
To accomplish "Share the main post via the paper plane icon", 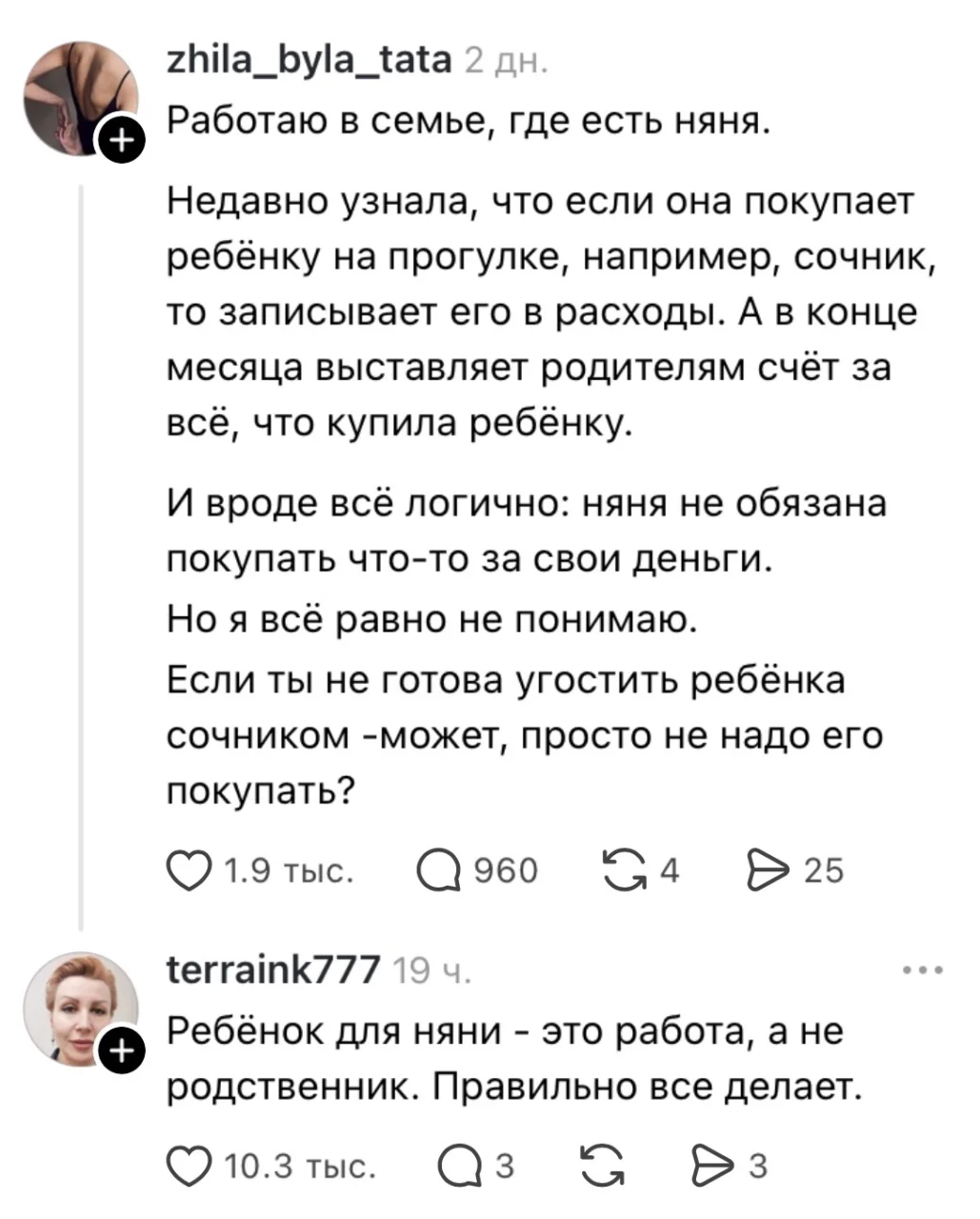I will click(x=769, y=870).
